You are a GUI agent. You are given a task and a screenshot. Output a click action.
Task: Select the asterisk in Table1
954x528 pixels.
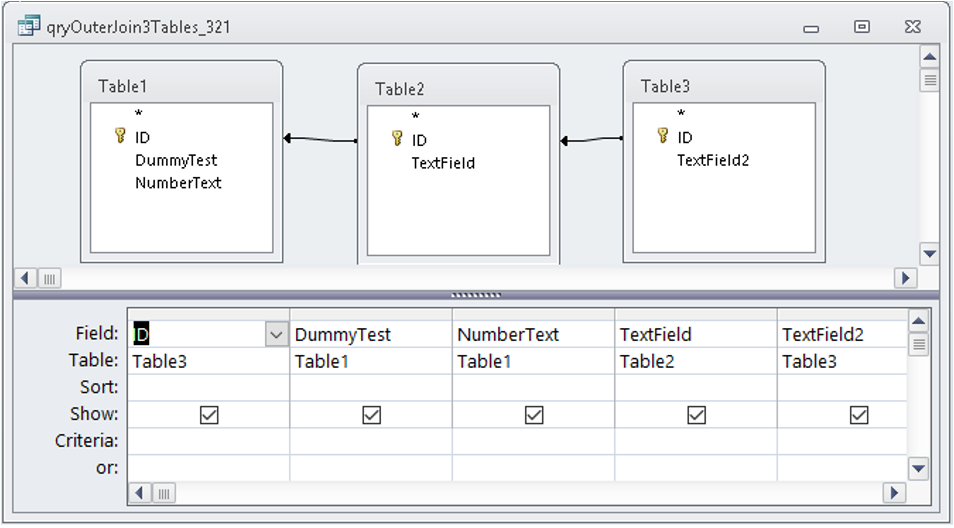click(x=139, y=114)
